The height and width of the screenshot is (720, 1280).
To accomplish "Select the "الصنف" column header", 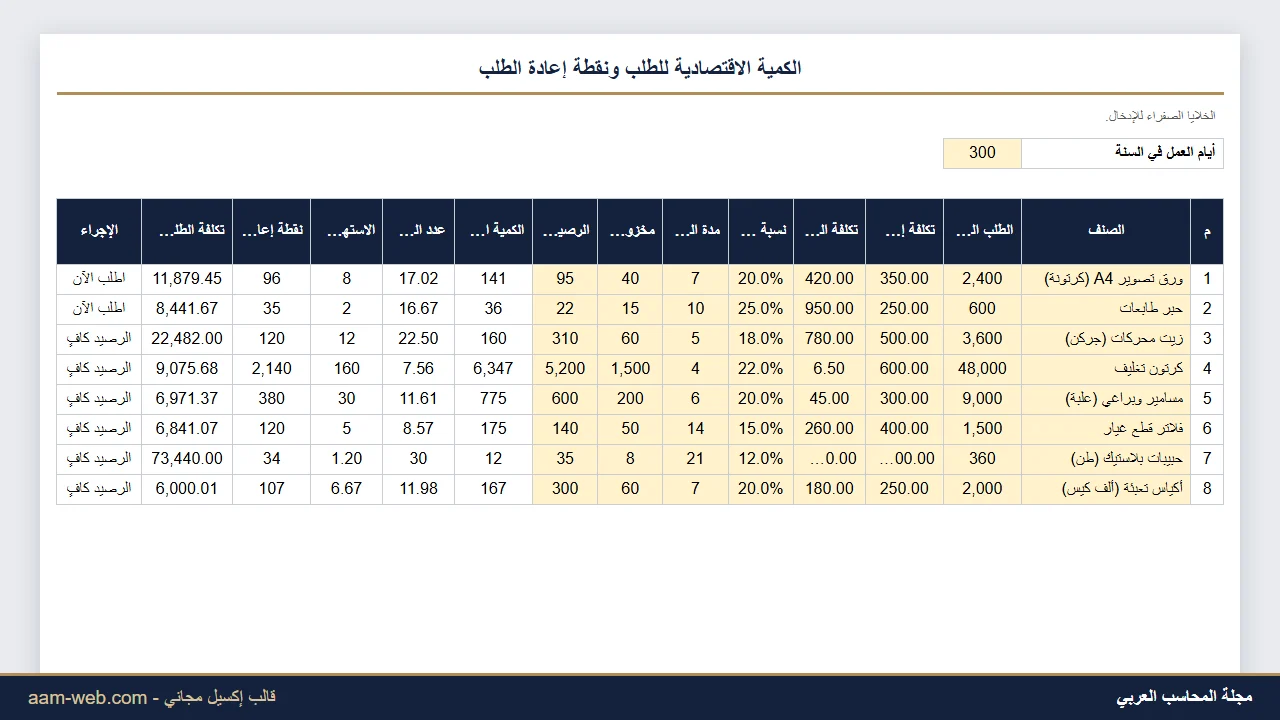I will (1106, 231).
